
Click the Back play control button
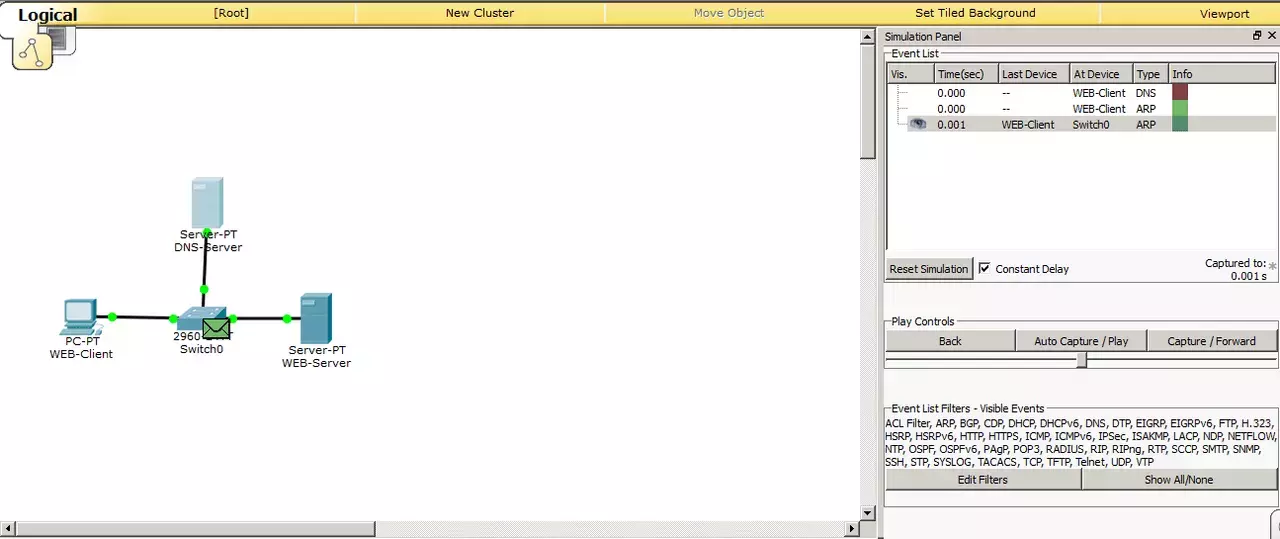point(950,341)
